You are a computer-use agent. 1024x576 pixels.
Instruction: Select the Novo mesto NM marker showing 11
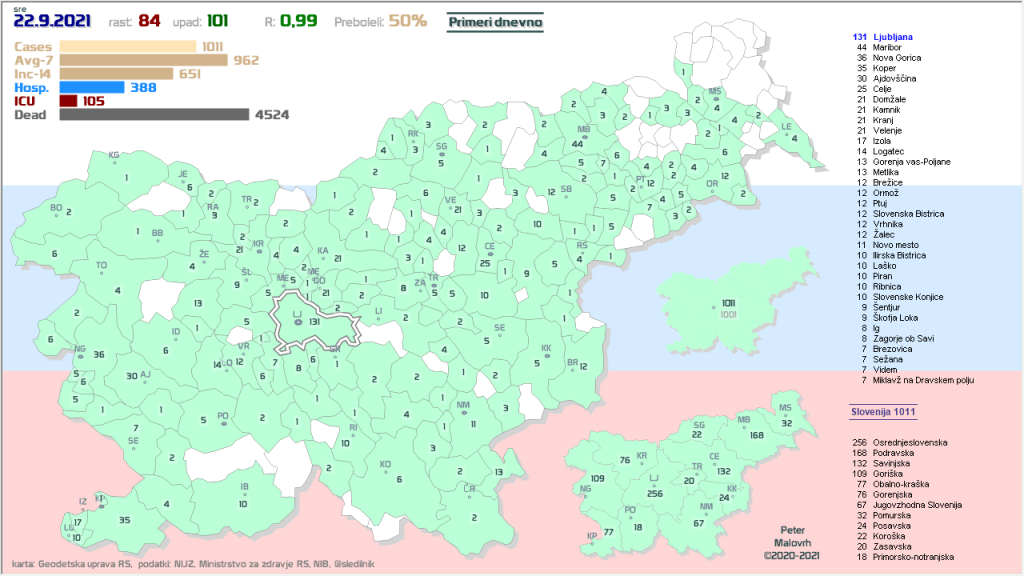463,413
